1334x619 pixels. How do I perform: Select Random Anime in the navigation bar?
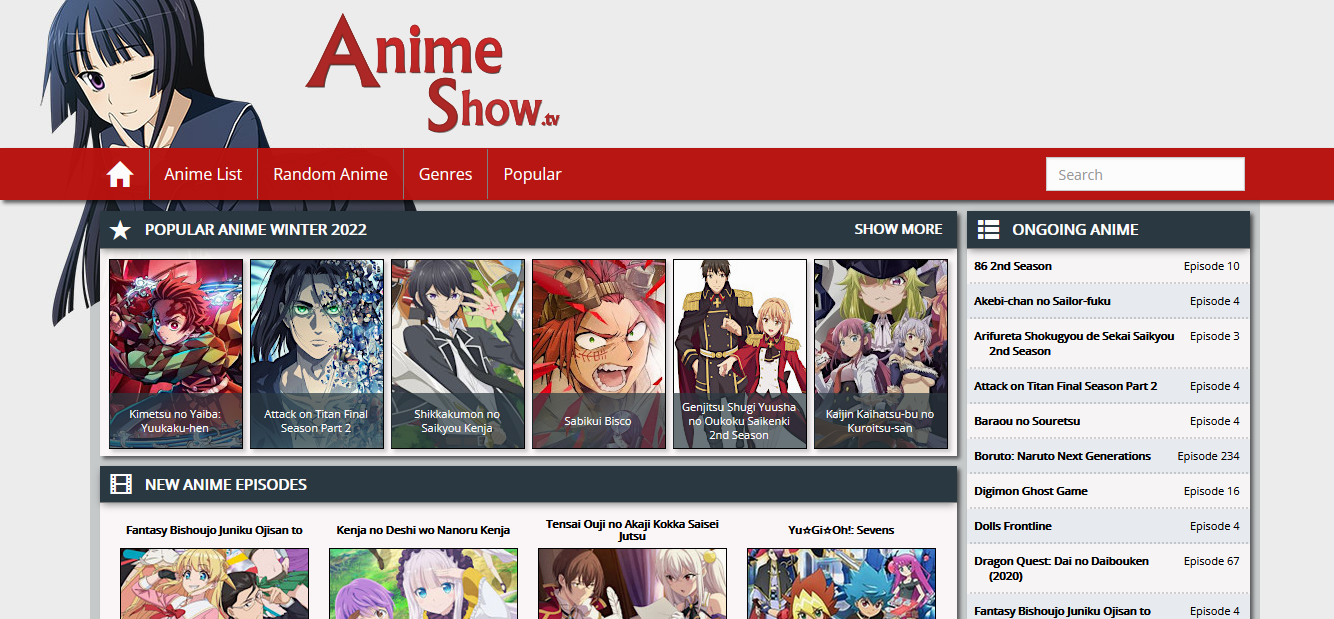coord(330,174)
